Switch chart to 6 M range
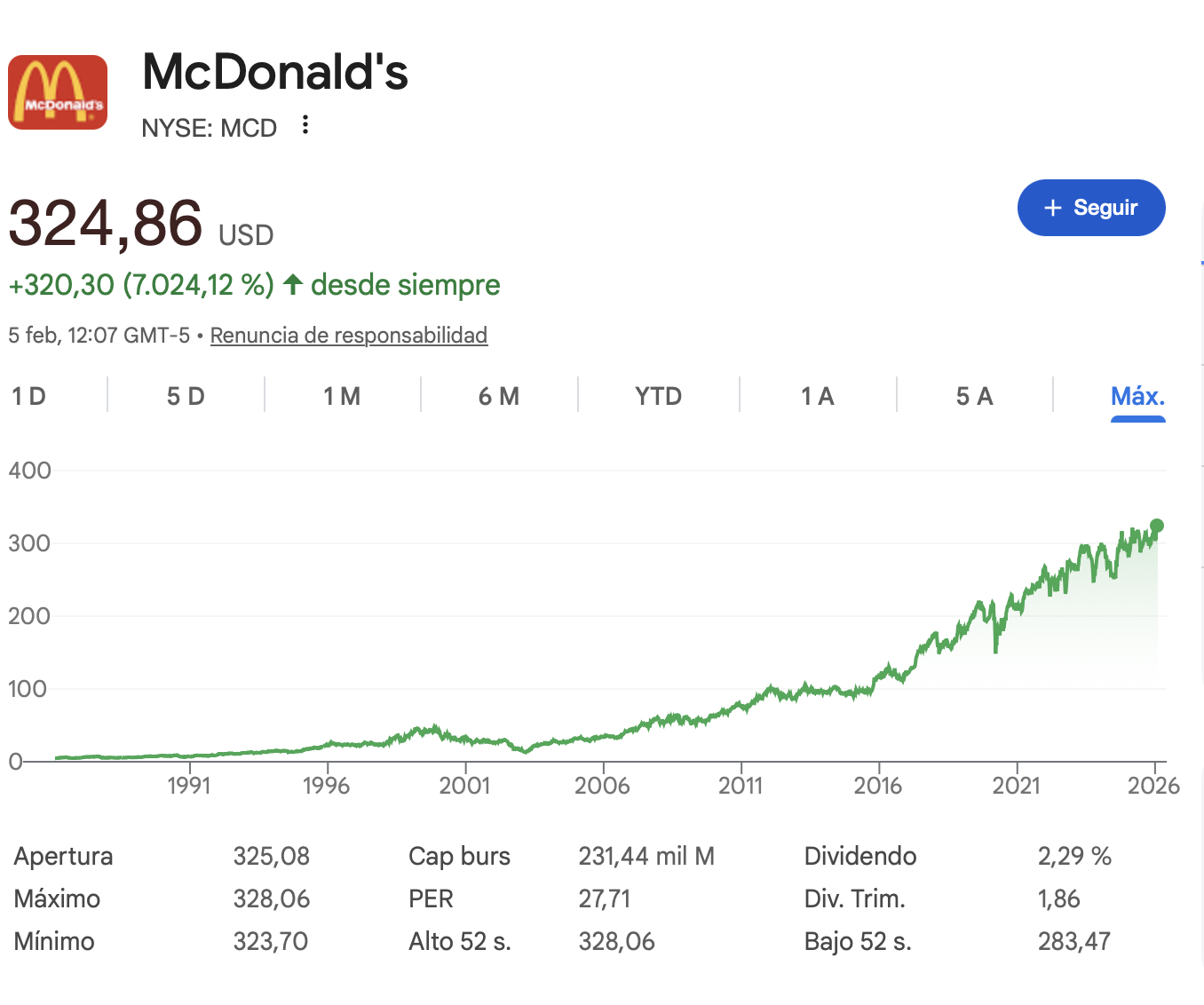 pyautogui.click(x=499, y=396)
